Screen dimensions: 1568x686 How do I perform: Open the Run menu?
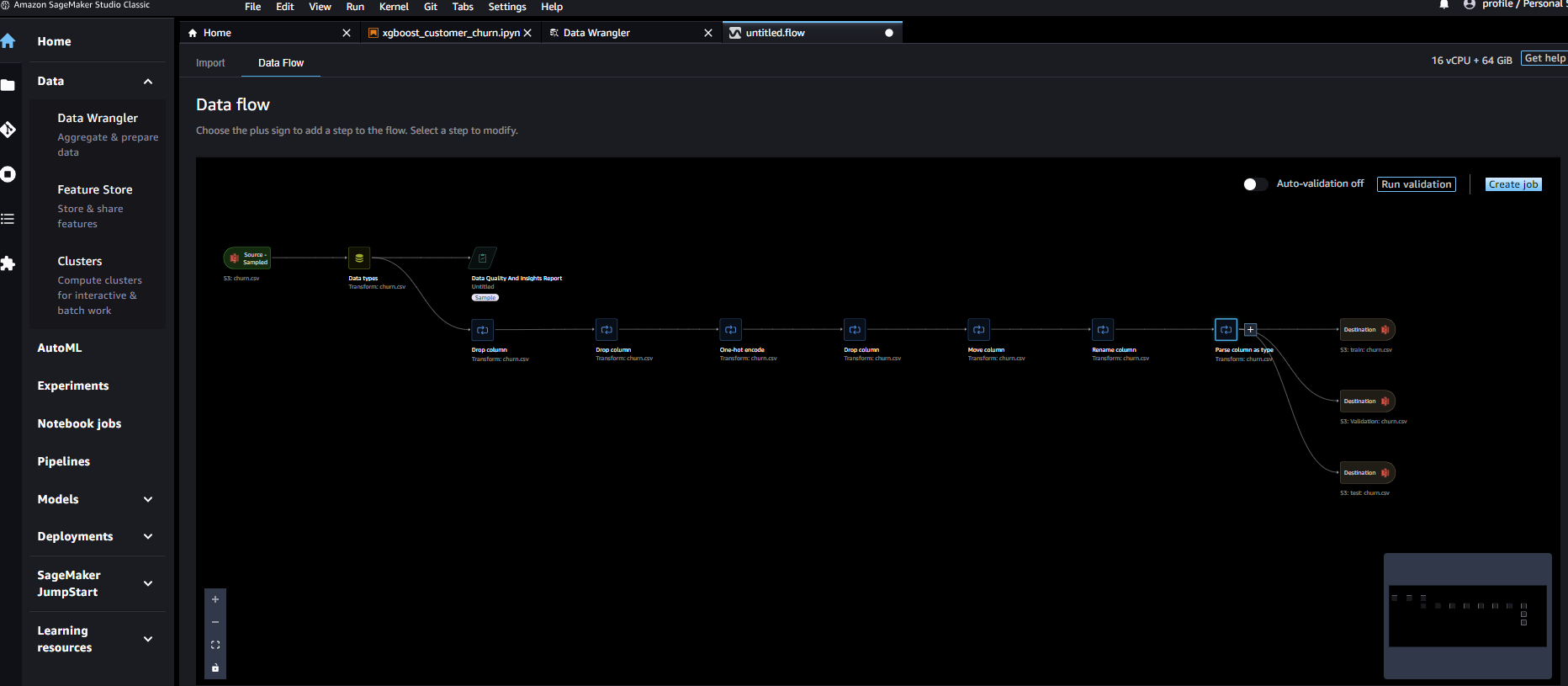click(x=355, y=7)
